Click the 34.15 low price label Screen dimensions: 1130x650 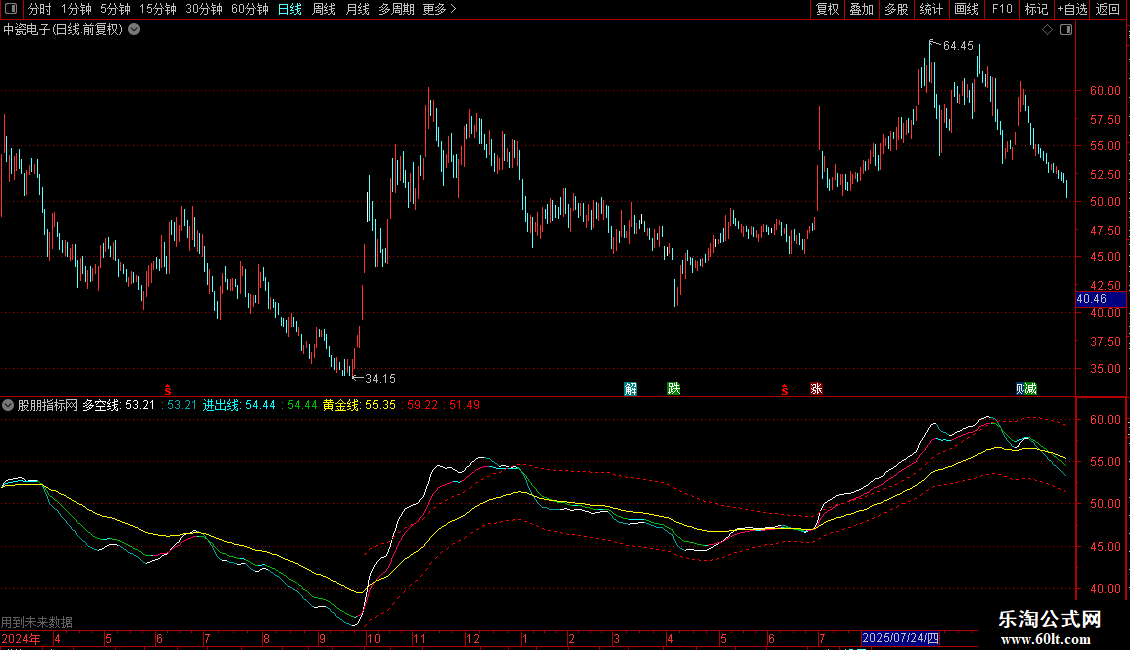(381, 379)
